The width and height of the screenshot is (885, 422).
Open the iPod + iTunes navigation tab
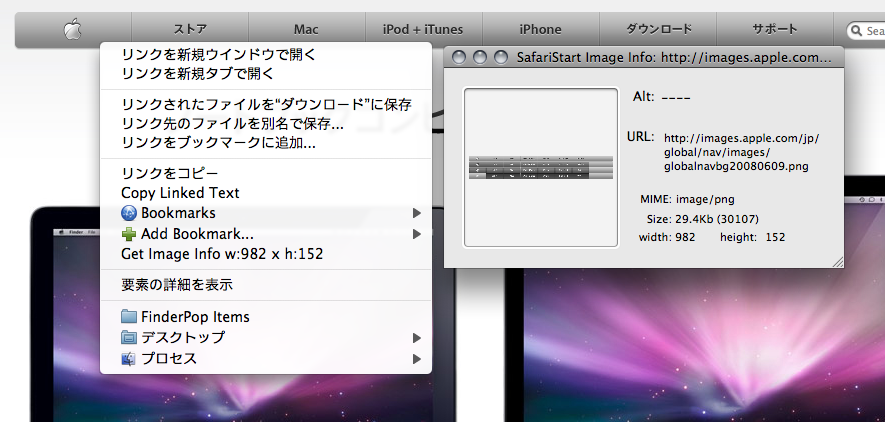(423, 29)
